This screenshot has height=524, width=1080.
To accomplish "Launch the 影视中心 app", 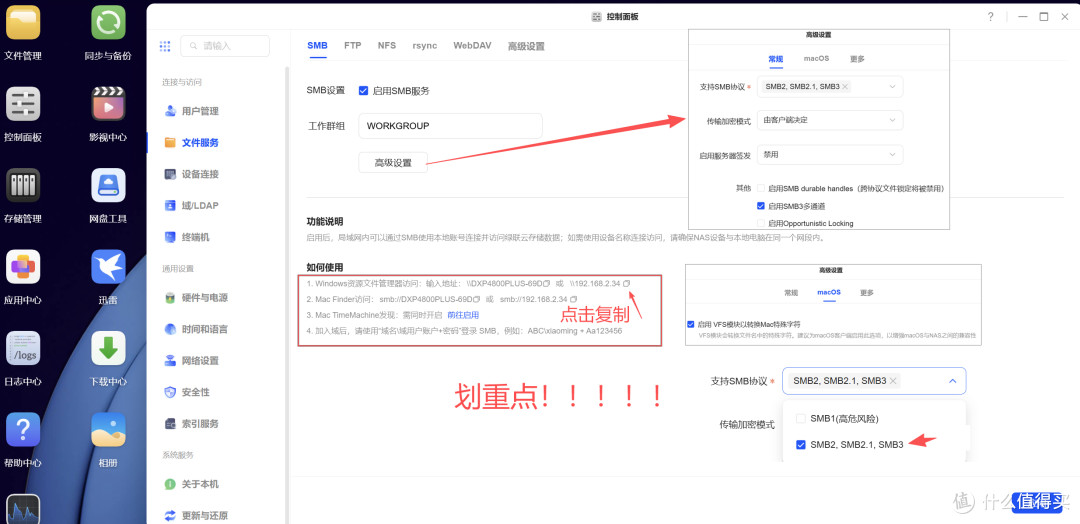I will (x=108, y=104).
